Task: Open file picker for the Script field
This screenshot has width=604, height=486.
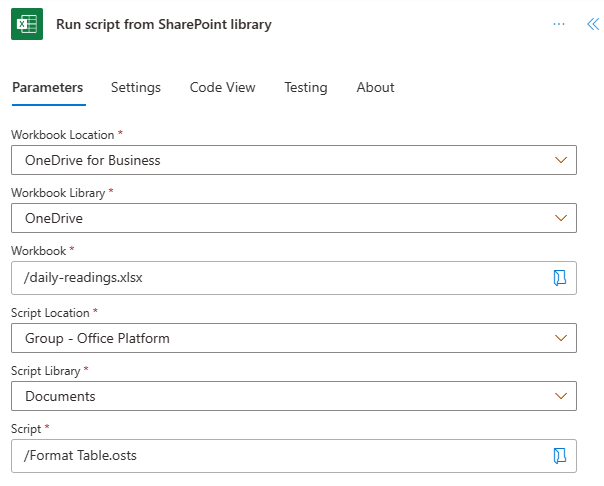Action: click(x=560, y=456)
